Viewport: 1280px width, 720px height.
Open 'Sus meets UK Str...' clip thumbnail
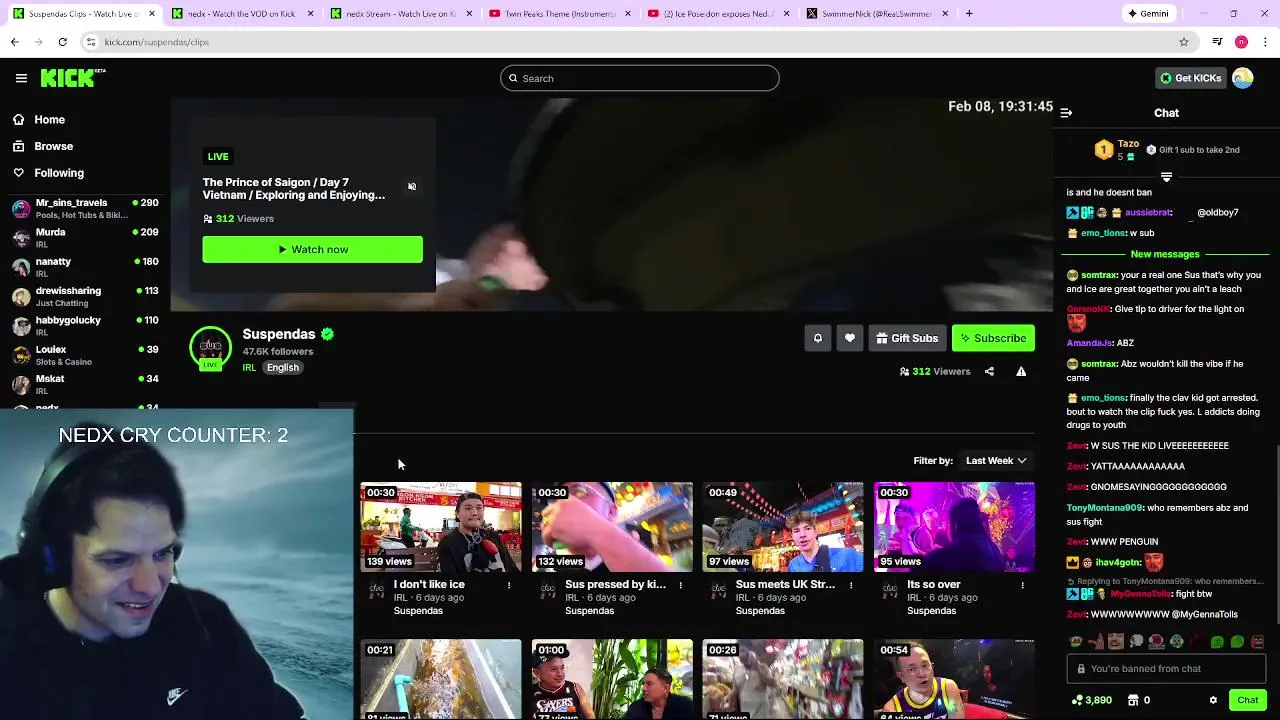coord(783,527)
